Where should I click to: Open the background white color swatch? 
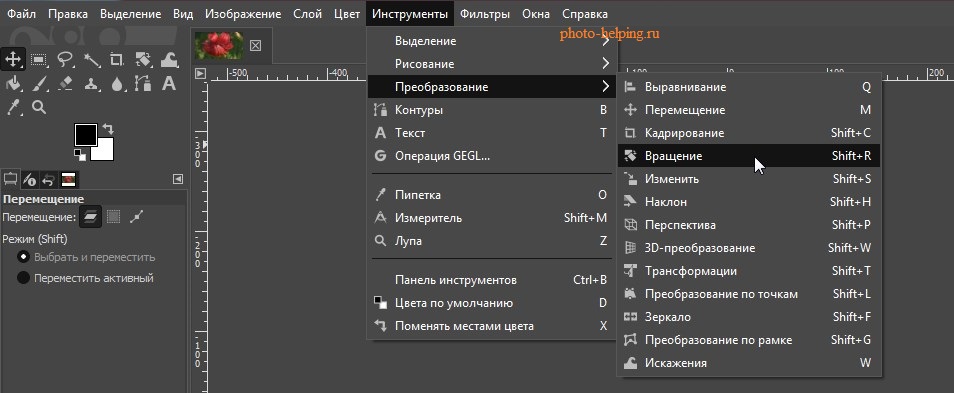click(106, 152)
